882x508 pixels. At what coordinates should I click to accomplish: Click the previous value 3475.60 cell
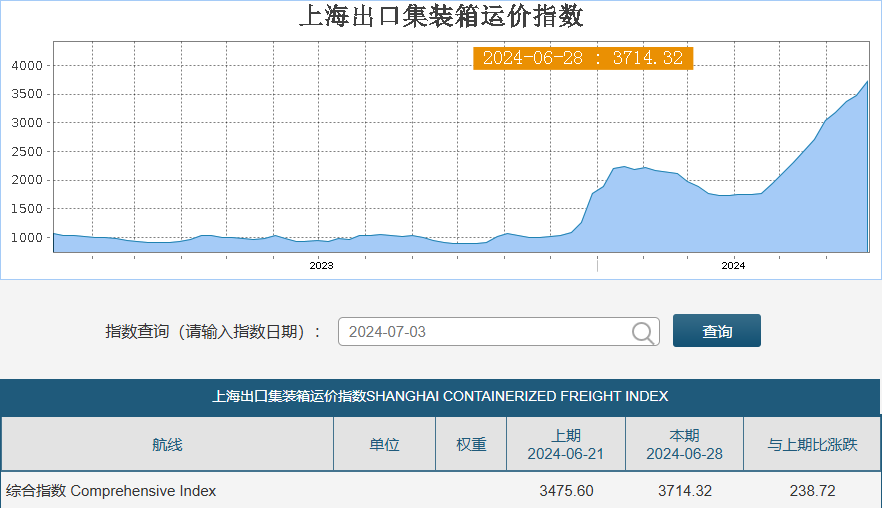click(x=566, y=491)
